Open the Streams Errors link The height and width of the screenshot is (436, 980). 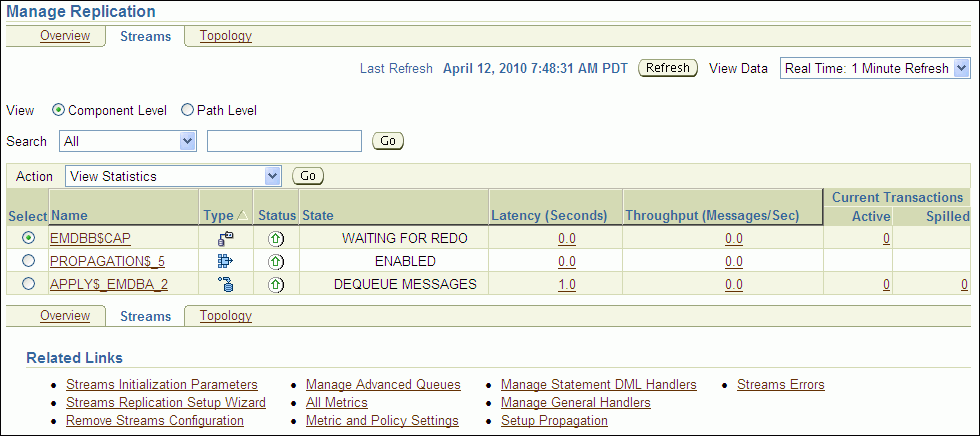(780, 384)
